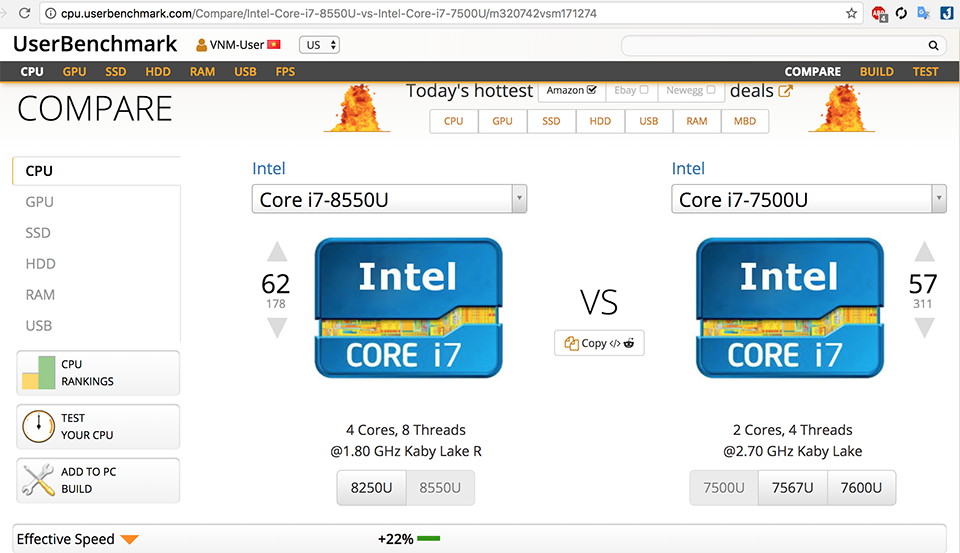Open CPU in the top navigation bar
The image size is (960, 553).
(32, 72)
